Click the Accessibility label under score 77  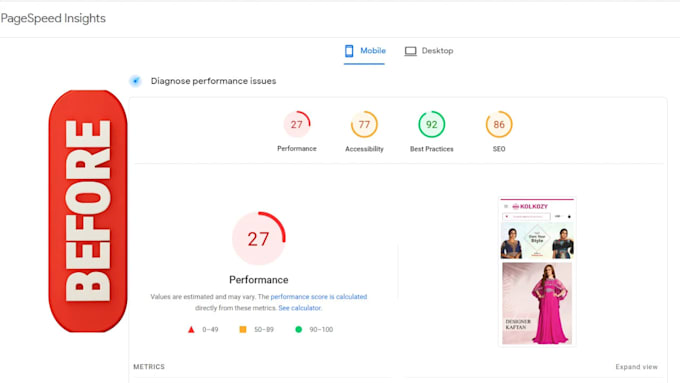364,149
